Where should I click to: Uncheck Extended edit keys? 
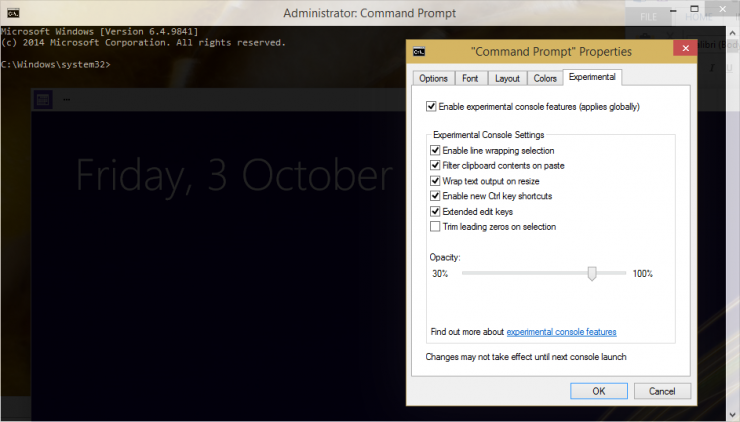coord(435,212)
